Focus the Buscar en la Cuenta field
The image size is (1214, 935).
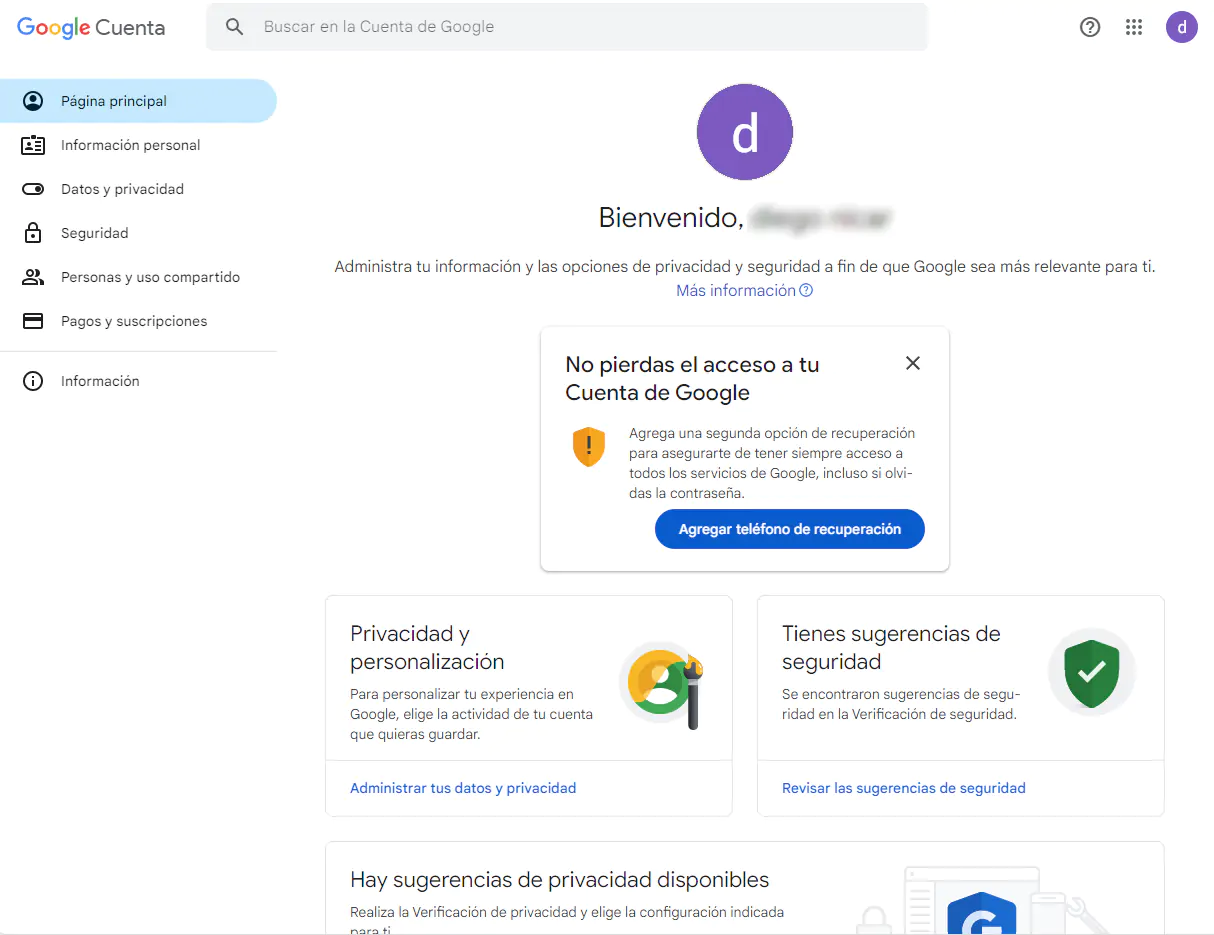pos(580,27)
